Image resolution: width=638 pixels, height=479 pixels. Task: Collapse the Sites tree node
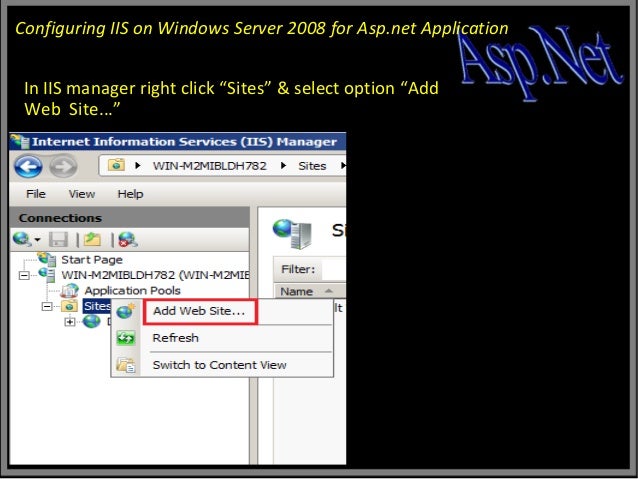coord(47,306)
